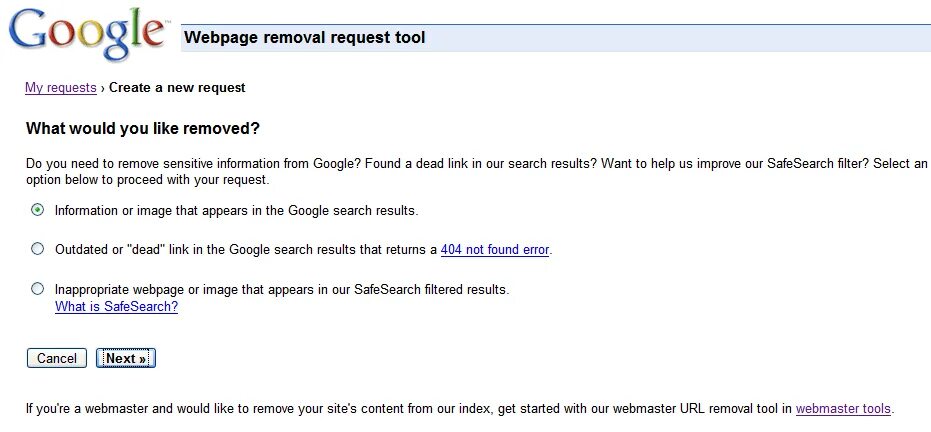Image resolution: width=931 pixels, height=432 pixels.
Task: Click the What would you like removed? heading
Action: point(143,129)
